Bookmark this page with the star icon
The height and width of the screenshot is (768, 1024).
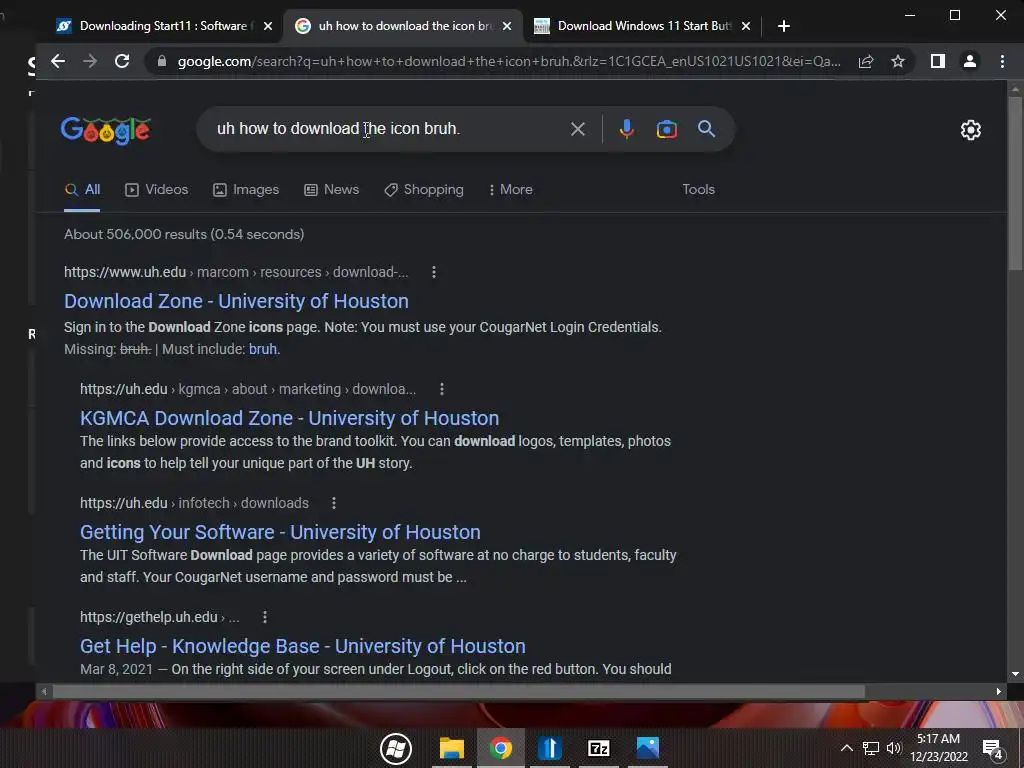click(x=898, y=61)
